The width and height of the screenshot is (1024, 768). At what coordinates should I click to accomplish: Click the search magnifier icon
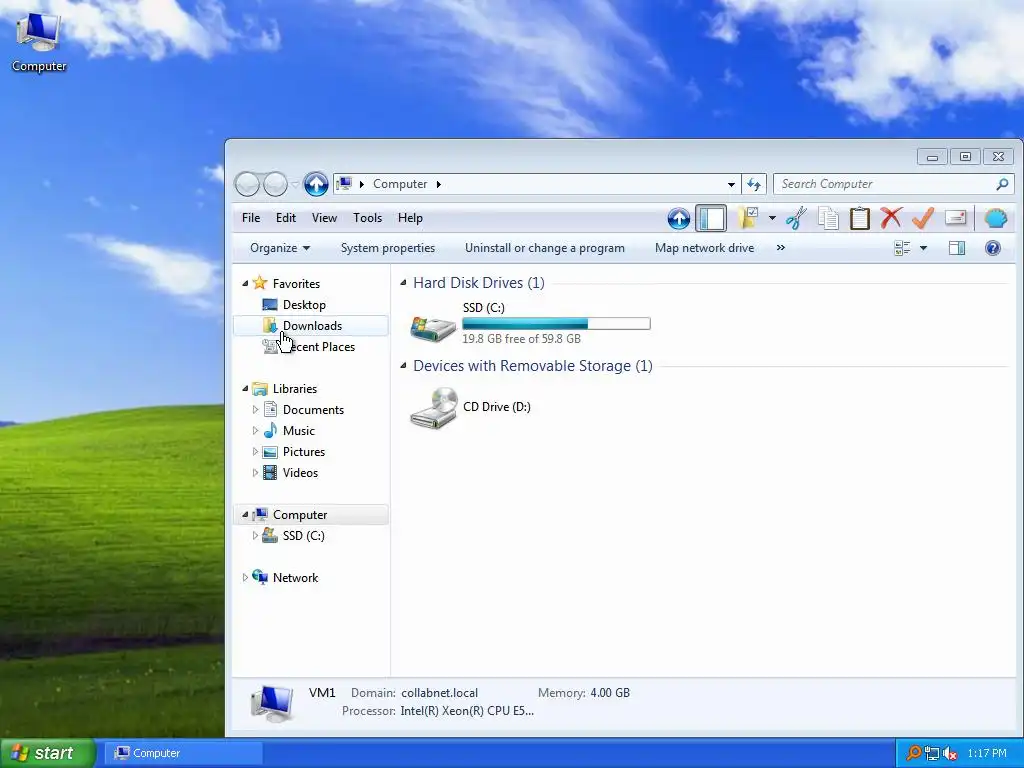(x=1002, y=184)
